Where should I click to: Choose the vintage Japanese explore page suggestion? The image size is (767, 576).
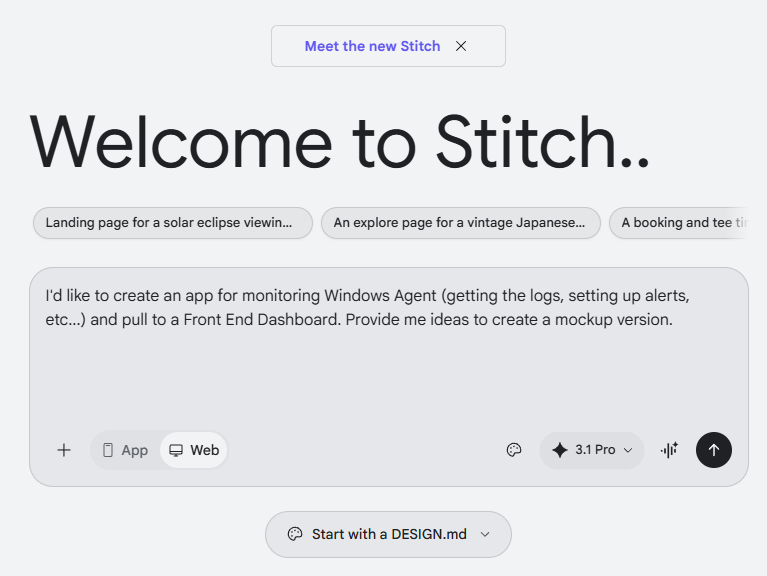click(x=461, y=223)
